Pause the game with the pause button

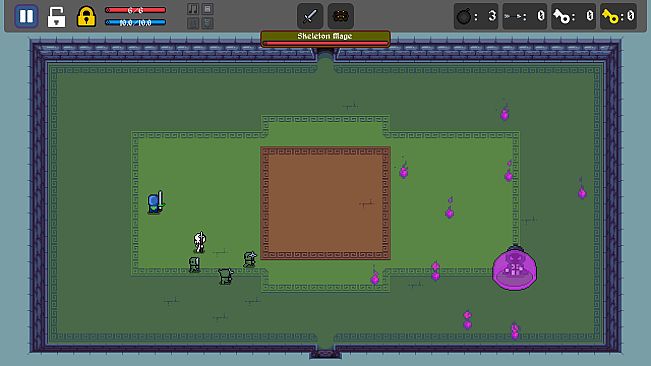pyautogui.click(x=26, y=16)
